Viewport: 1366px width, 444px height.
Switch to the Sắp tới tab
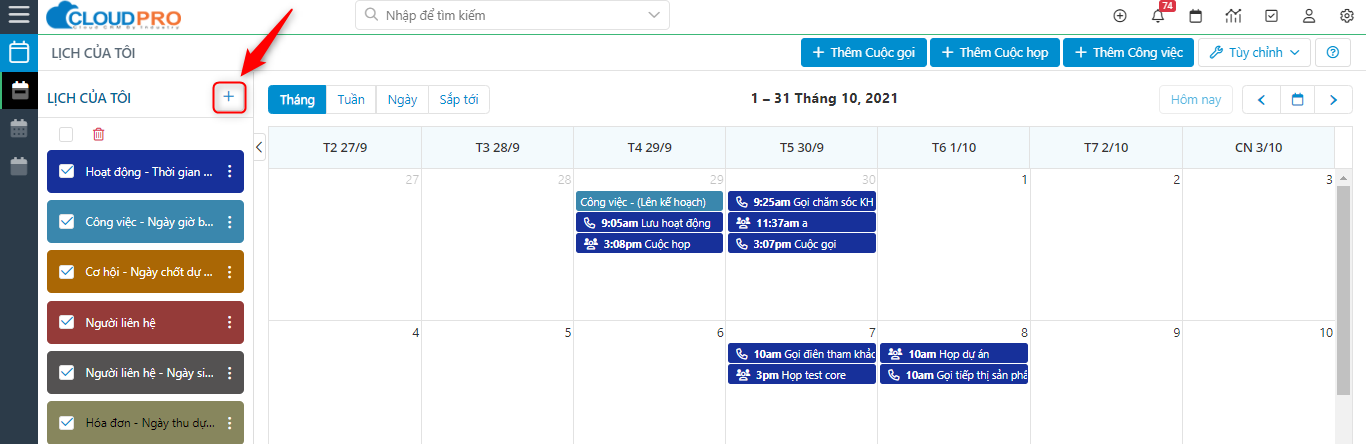[459, 99]
